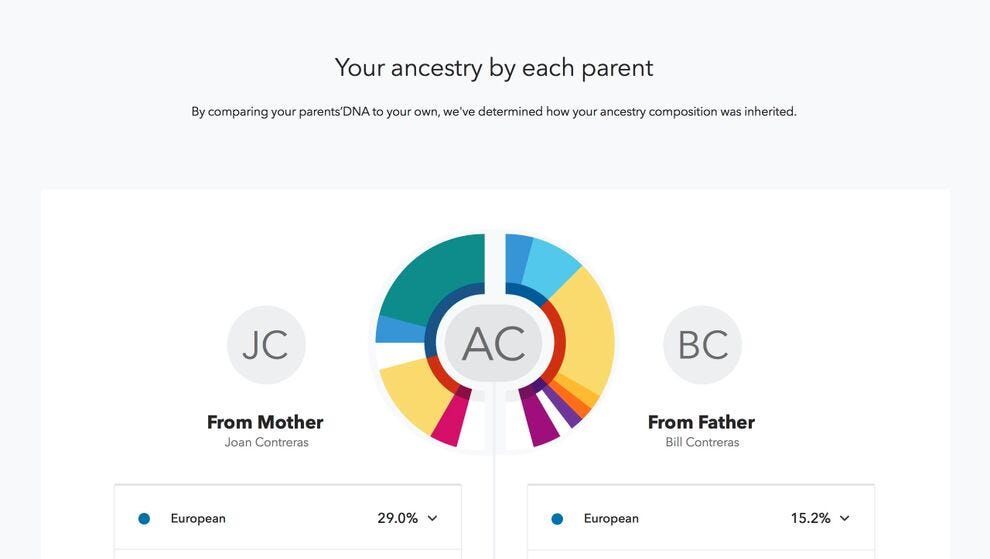
Task: Click the magenta-purple segment on father's side
Action: [x=539, y=419]
